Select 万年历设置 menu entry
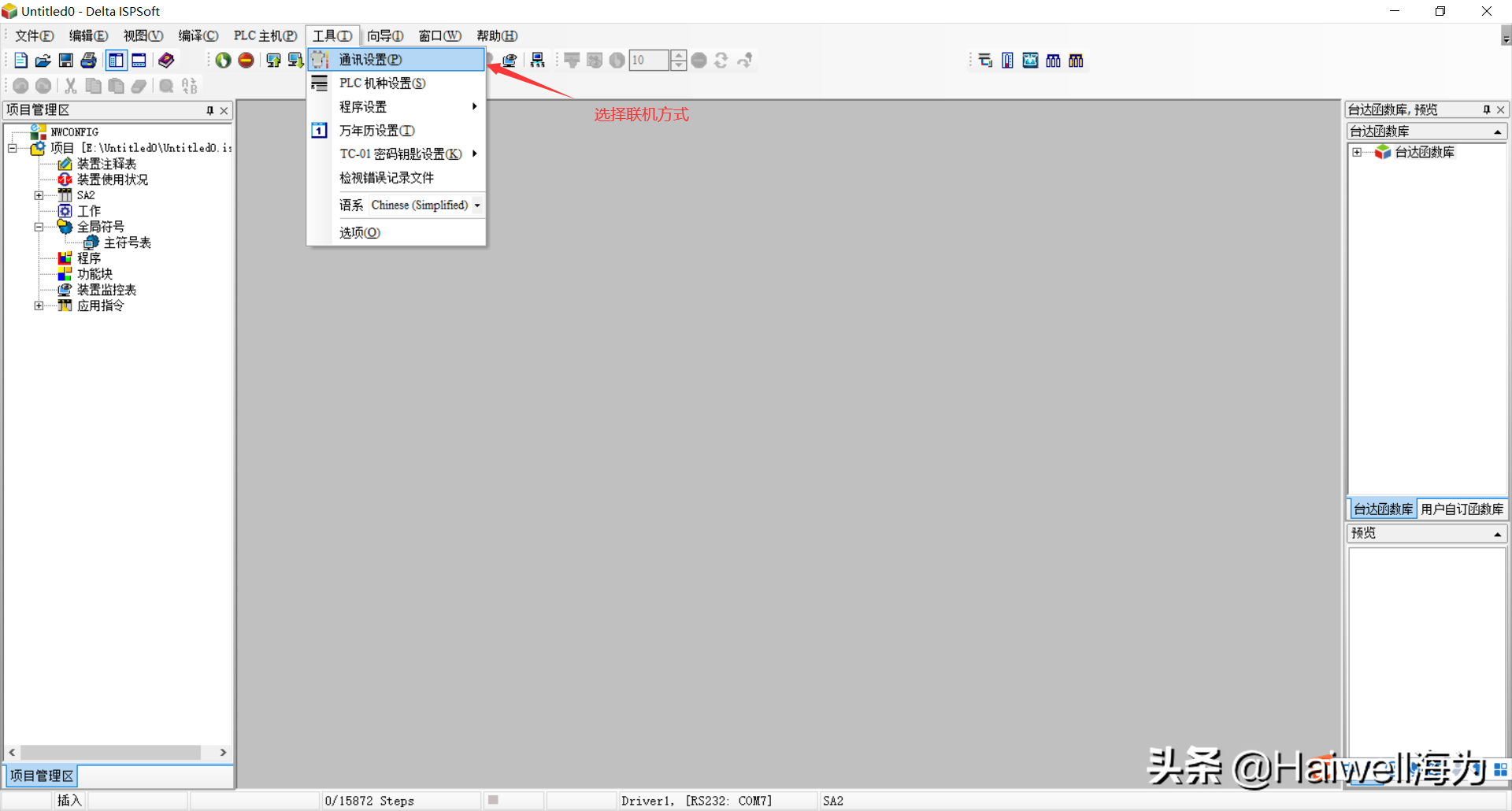 [x=396, y=131]
